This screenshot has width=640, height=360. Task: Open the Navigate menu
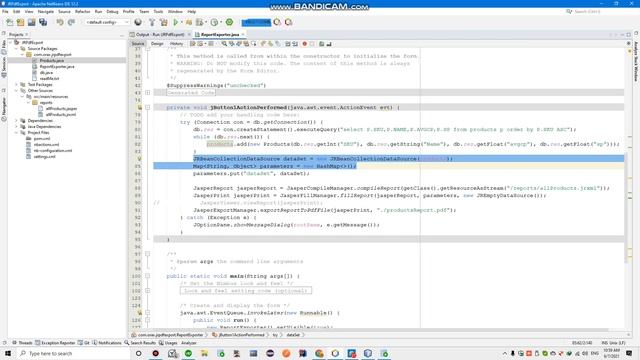click(46, 11)
